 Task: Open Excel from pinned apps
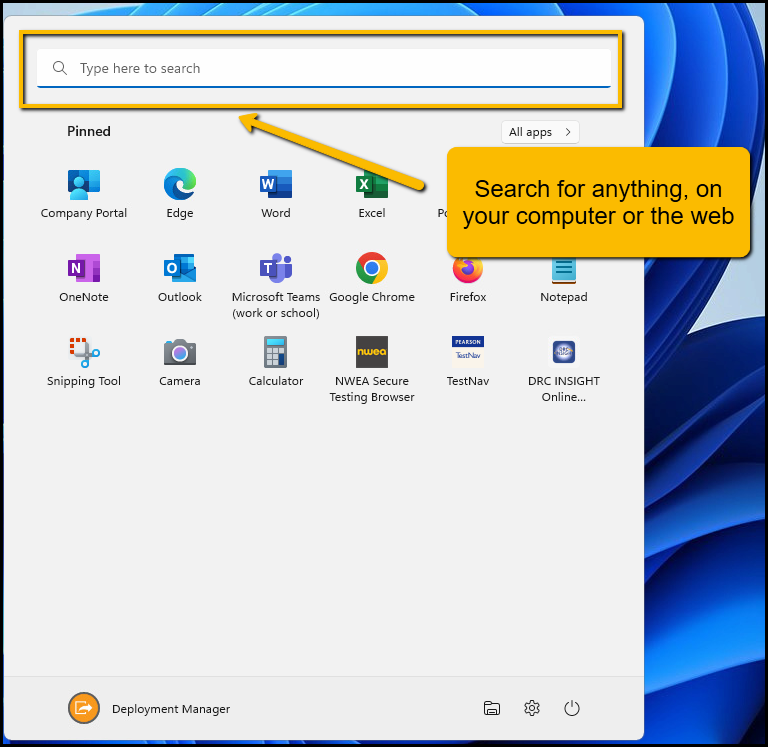click(372, 193)
